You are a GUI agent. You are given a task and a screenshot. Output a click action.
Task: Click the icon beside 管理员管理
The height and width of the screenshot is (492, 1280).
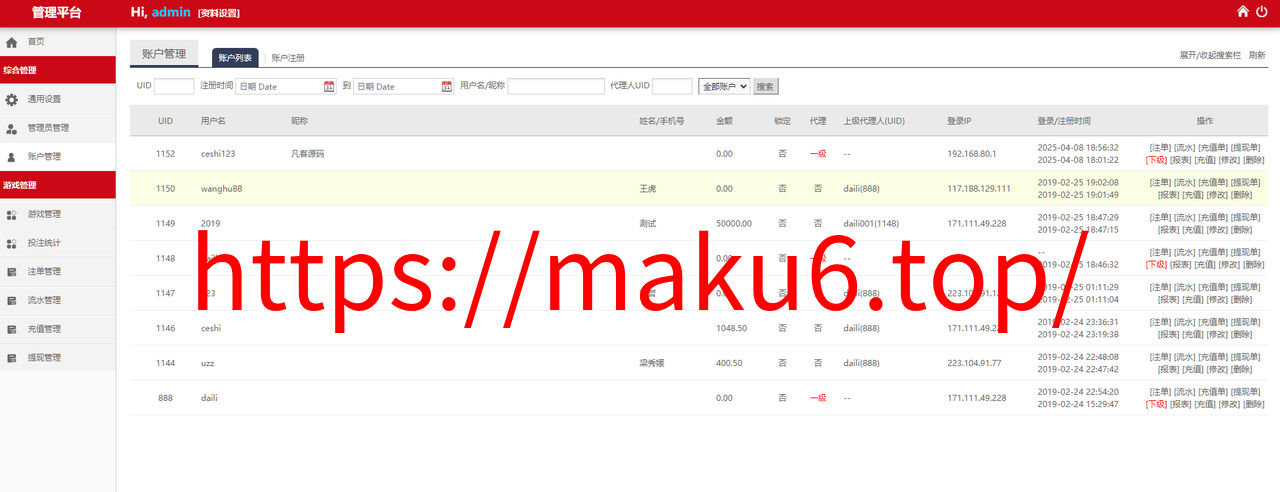click(12, 128)
